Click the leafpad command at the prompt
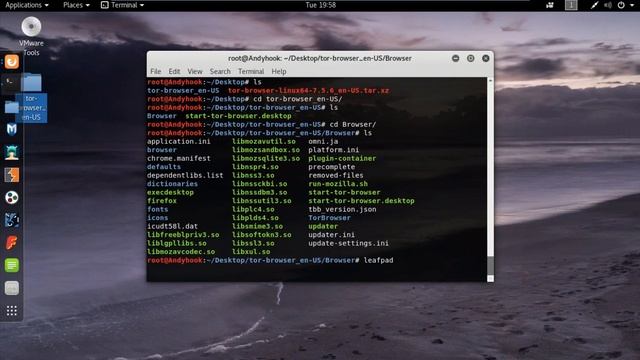The image size is (640, 360). pos(378,260)
